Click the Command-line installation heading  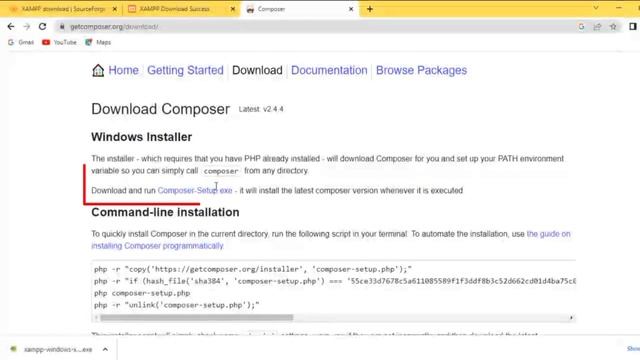165,212
